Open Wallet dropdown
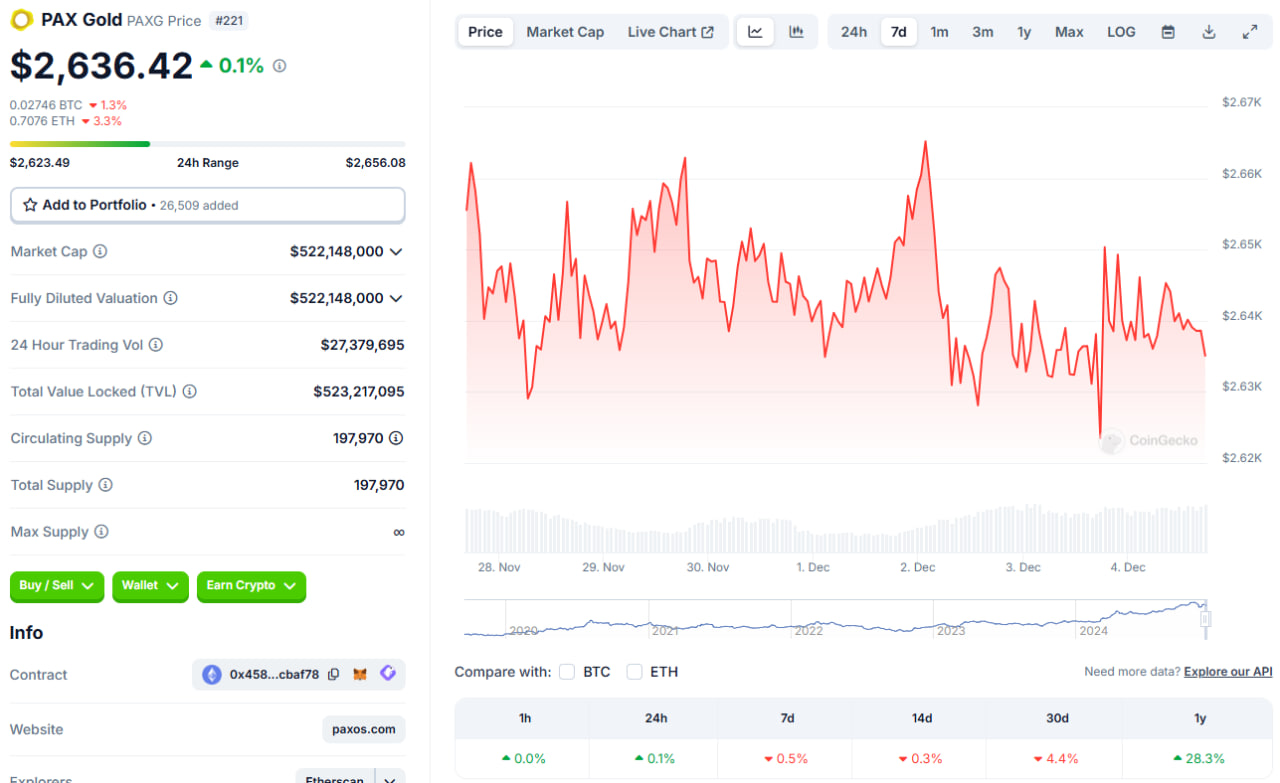The image size is (1280, 783). pyautogui.click(x=150, y=586)
